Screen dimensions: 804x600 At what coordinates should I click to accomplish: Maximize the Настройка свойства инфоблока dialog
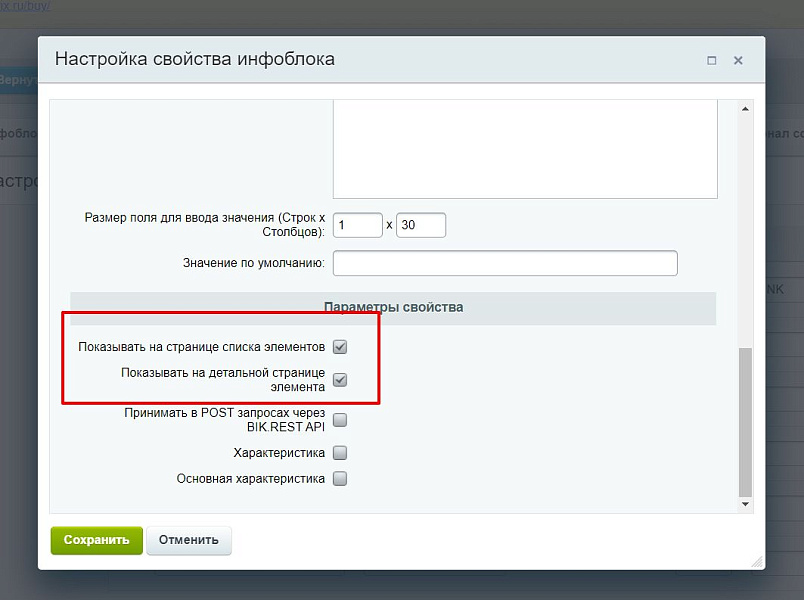(x=712, y=61)
